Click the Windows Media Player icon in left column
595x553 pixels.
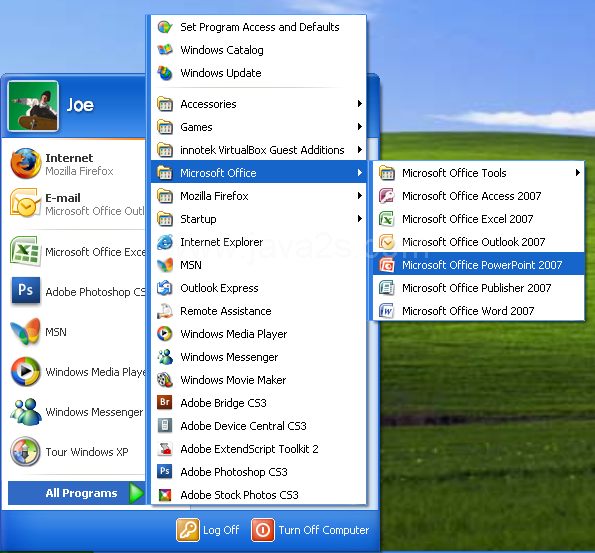[x=25, y=371]
